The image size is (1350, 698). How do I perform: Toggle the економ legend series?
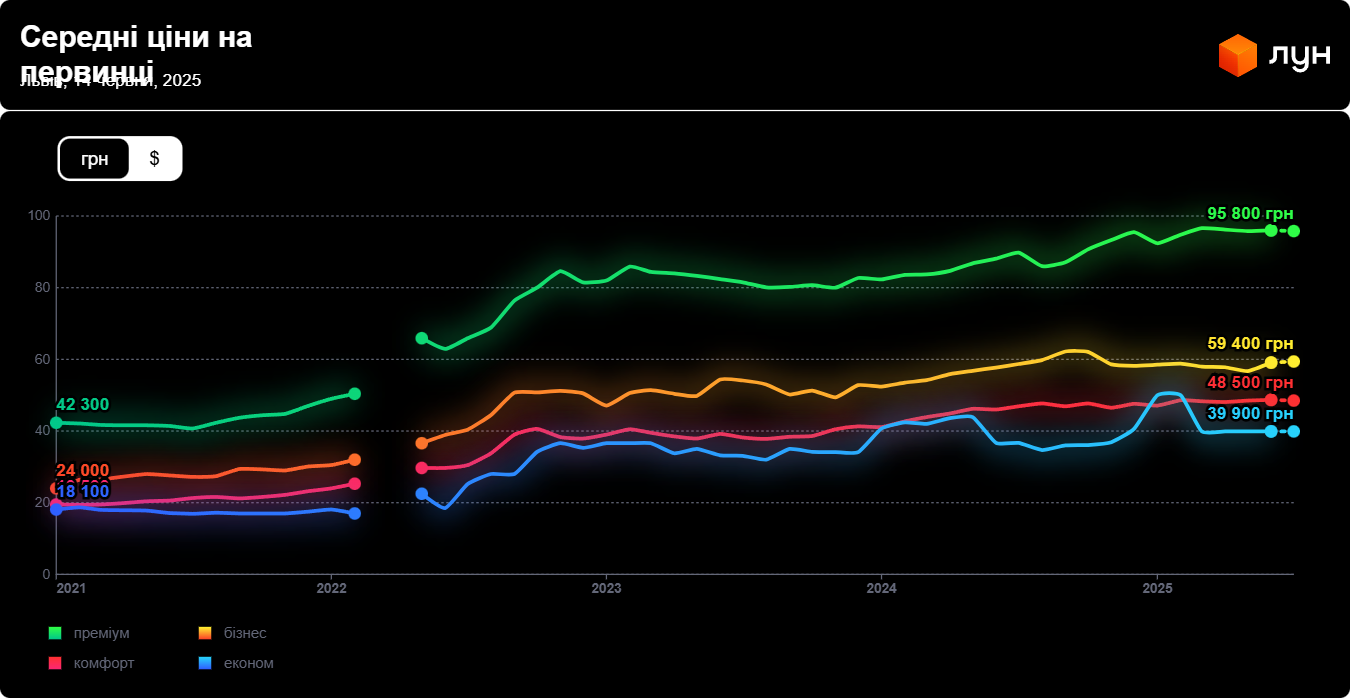click(248, 663)
